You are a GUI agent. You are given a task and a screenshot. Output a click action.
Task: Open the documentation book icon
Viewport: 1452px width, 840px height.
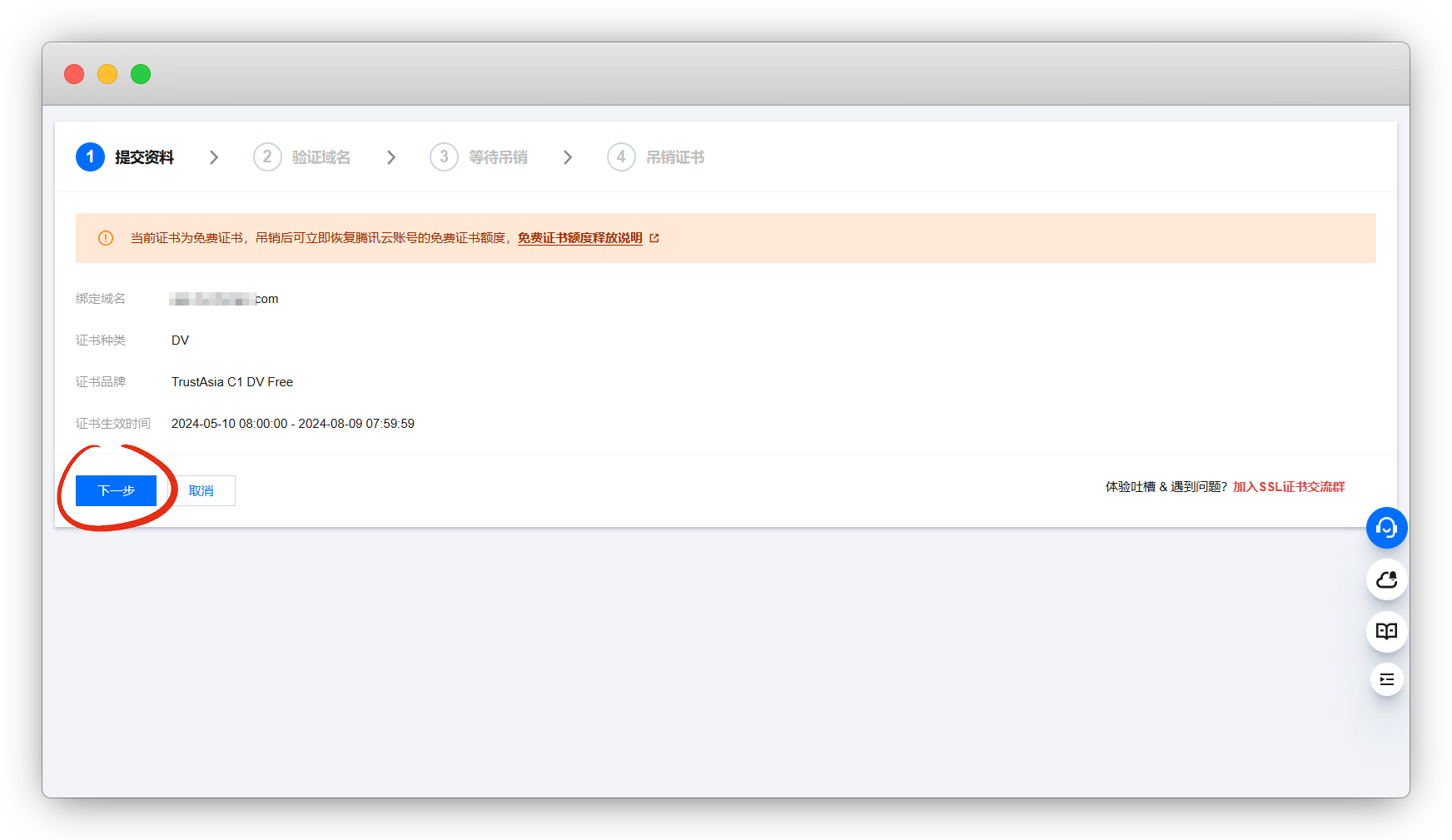(x=1386, y=631)
